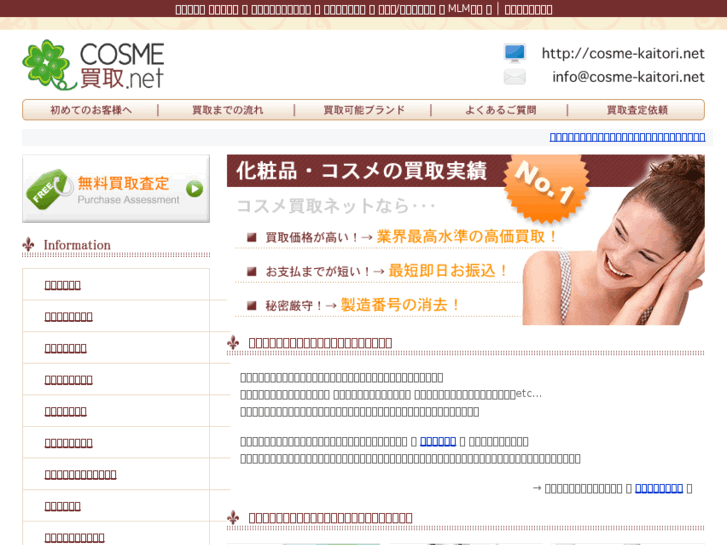
Task: Open the 買取までの流れ menu item
Action: (227, 110)
